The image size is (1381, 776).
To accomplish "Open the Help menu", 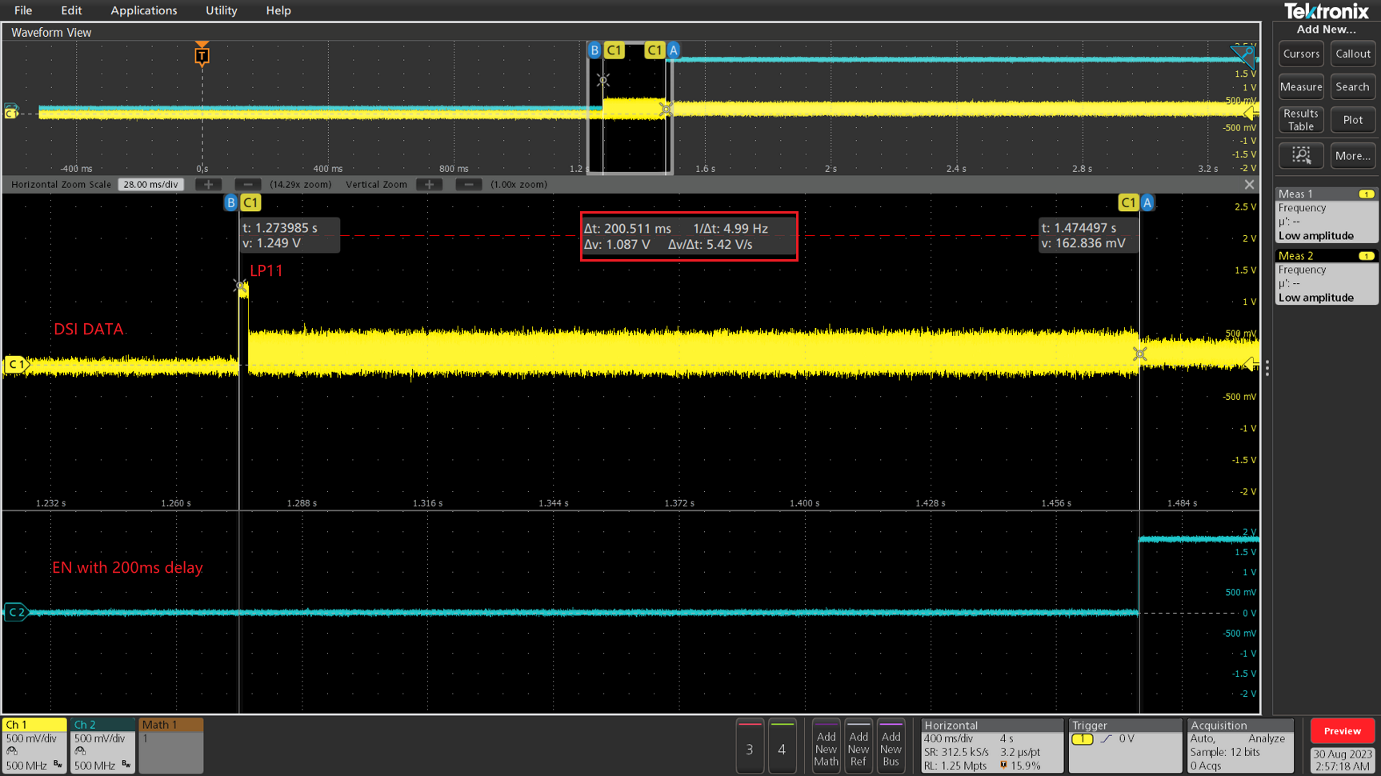I will [x=278, y=10].
